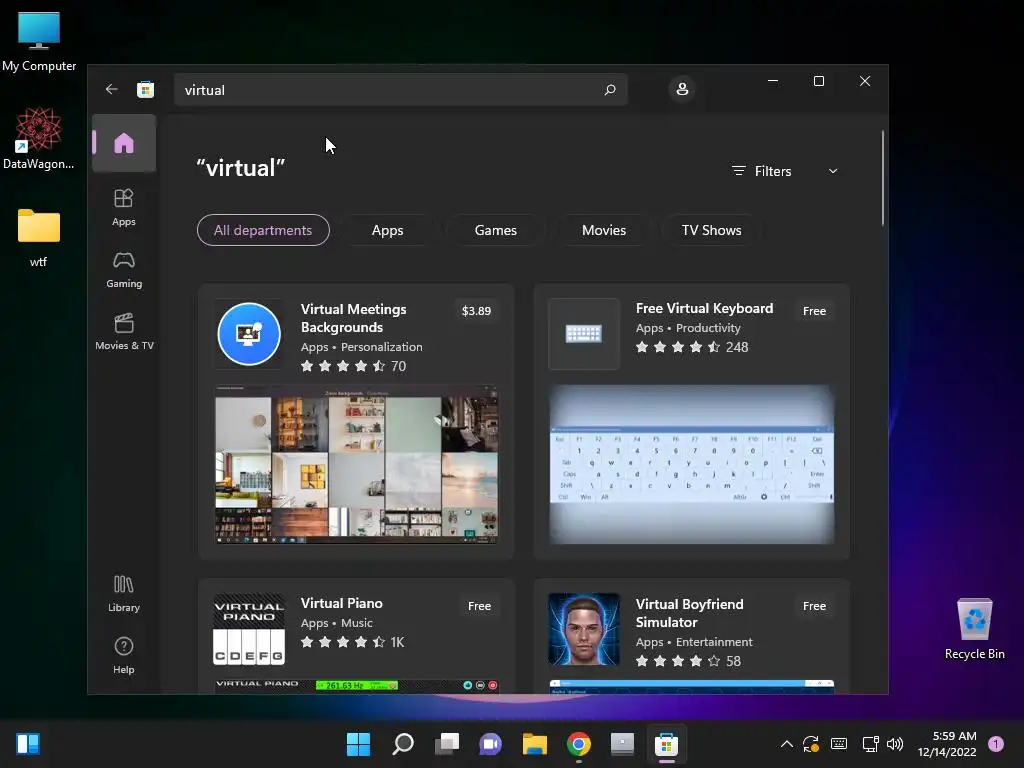Viewport: 1024px width, 768px height.
Task: Click Apps • Productivity category text
Action: [688, 328]
